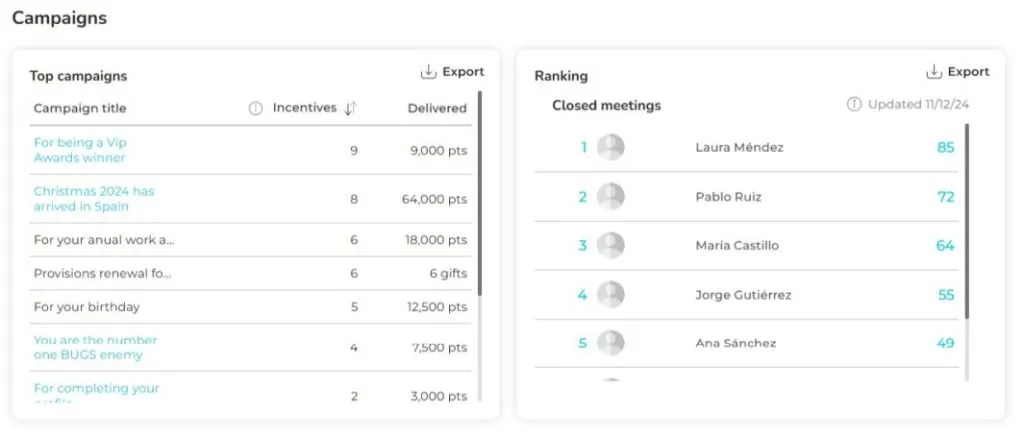
Task: Click Pablo Ruiz's avatar icon
Action: pos(611,197)
